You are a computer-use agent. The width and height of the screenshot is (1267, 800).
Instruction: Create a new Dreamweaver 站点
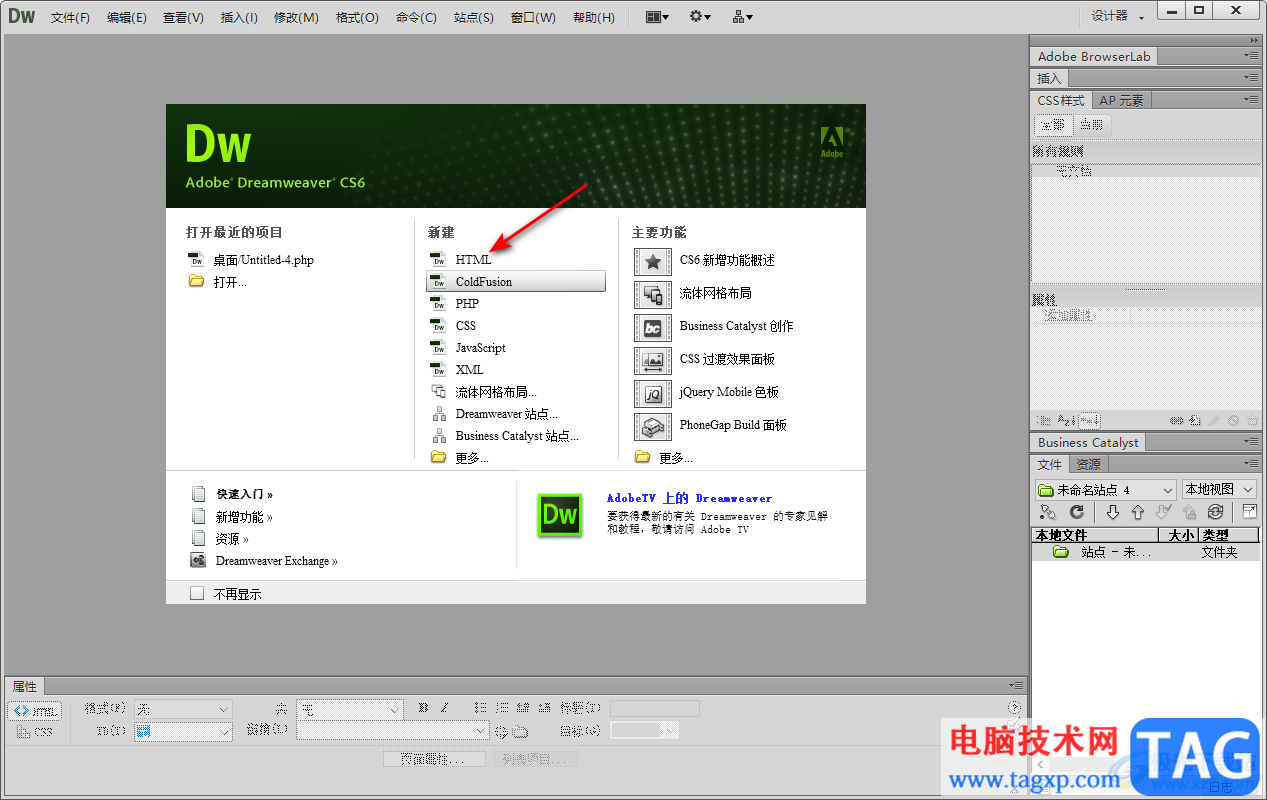506,414
